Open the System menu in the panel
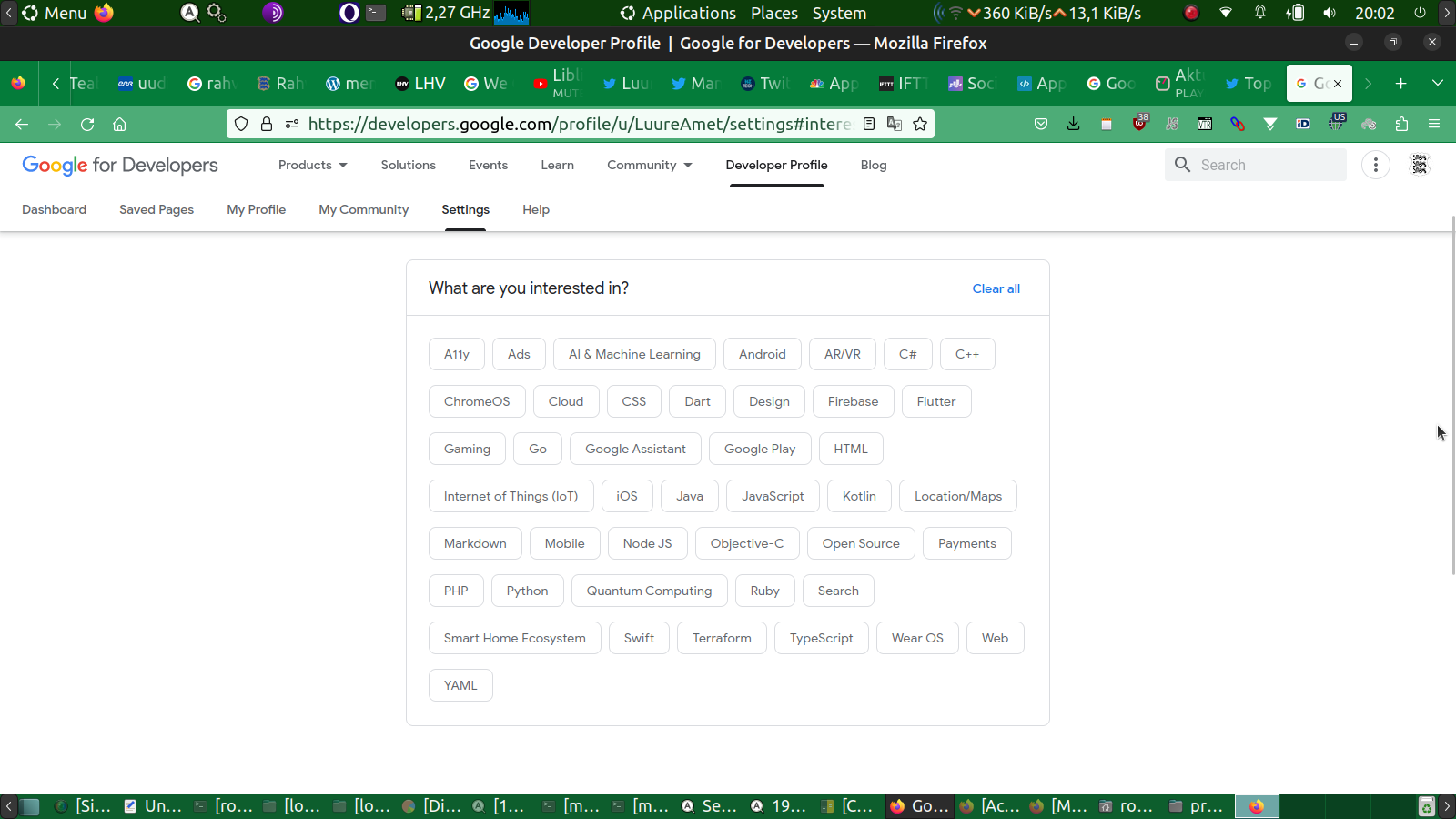Screen dimensions: 1456x819 (x=839, y=13)
